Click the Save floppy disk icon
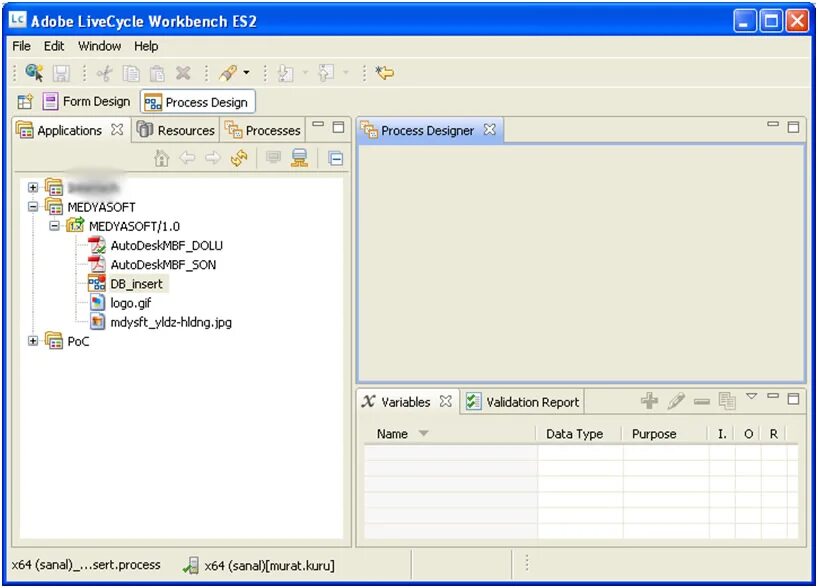This screenshot has height=588, width=818. [x=61, y=73]
